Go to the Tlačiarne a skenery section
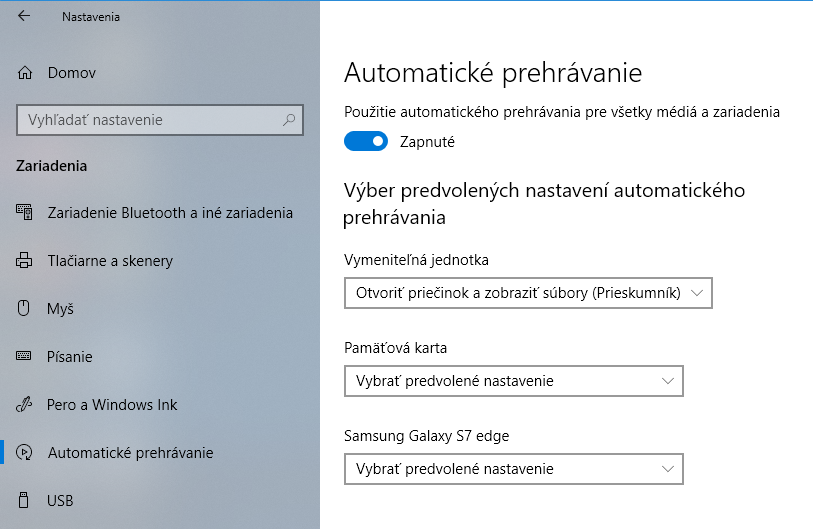The width and height of the screenshot is (813, 529). coord(110,261)
